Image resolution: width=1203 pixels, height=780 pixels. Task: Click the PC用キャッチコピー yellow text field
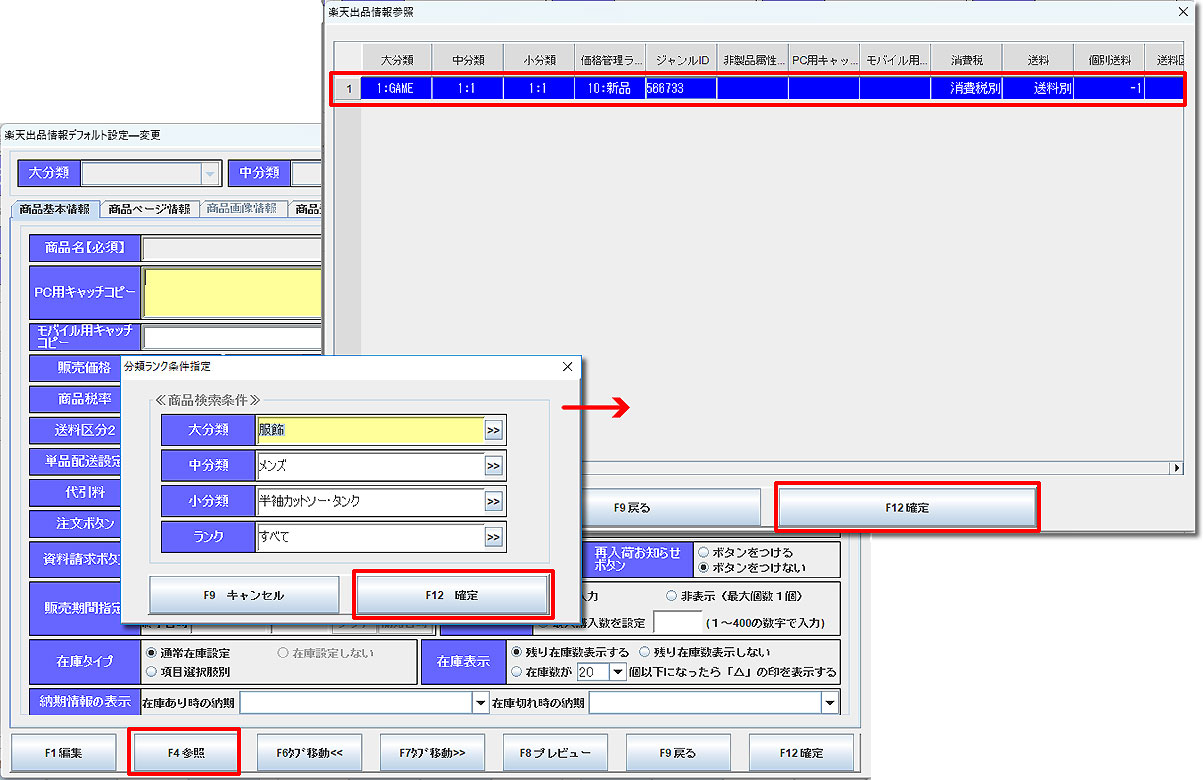[232, 292]
